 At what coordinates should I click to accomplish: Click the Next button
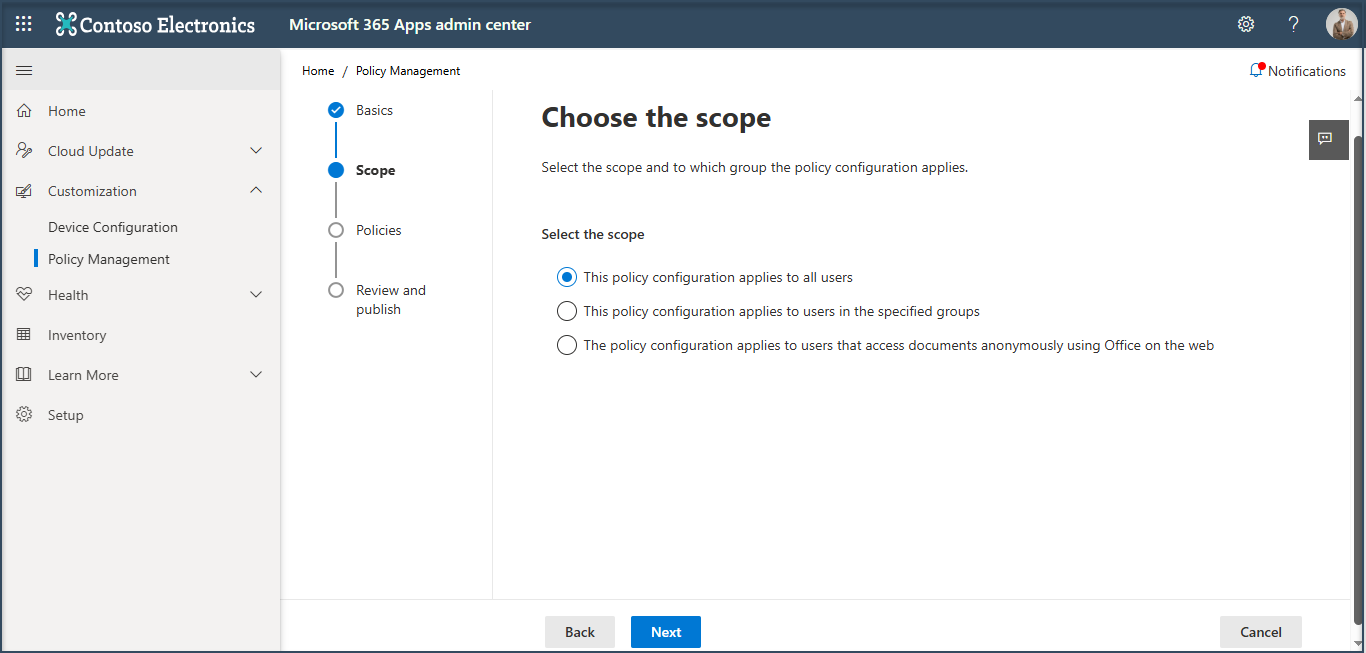click(665, 632)
